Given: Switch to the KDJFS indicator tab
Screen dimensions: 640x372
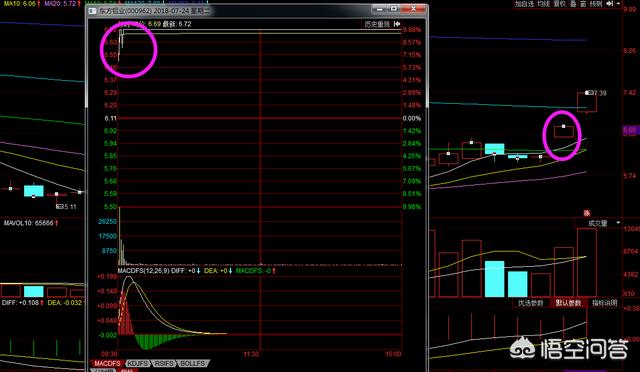Looking at the screenshot, I should coord(138,363).
